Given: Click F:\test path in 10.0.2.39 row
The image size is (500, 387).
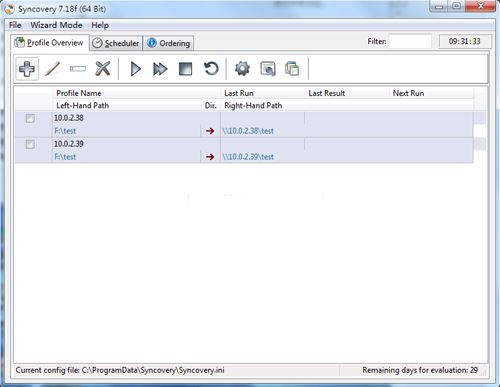Looking at the screenshot, I should click(65, 157).
